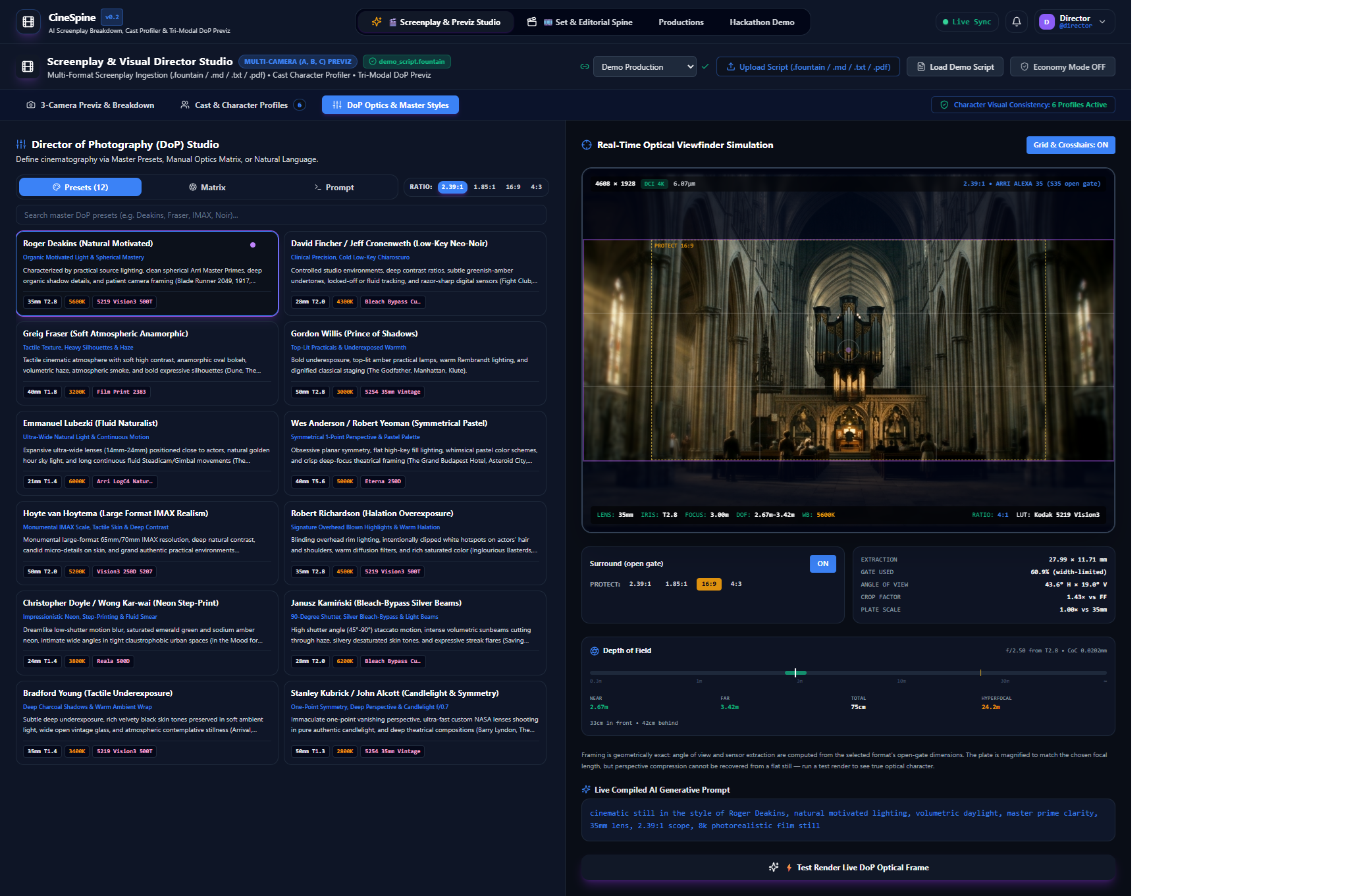Toggle Grid & Crosshairs off

tap(1070, 145)
